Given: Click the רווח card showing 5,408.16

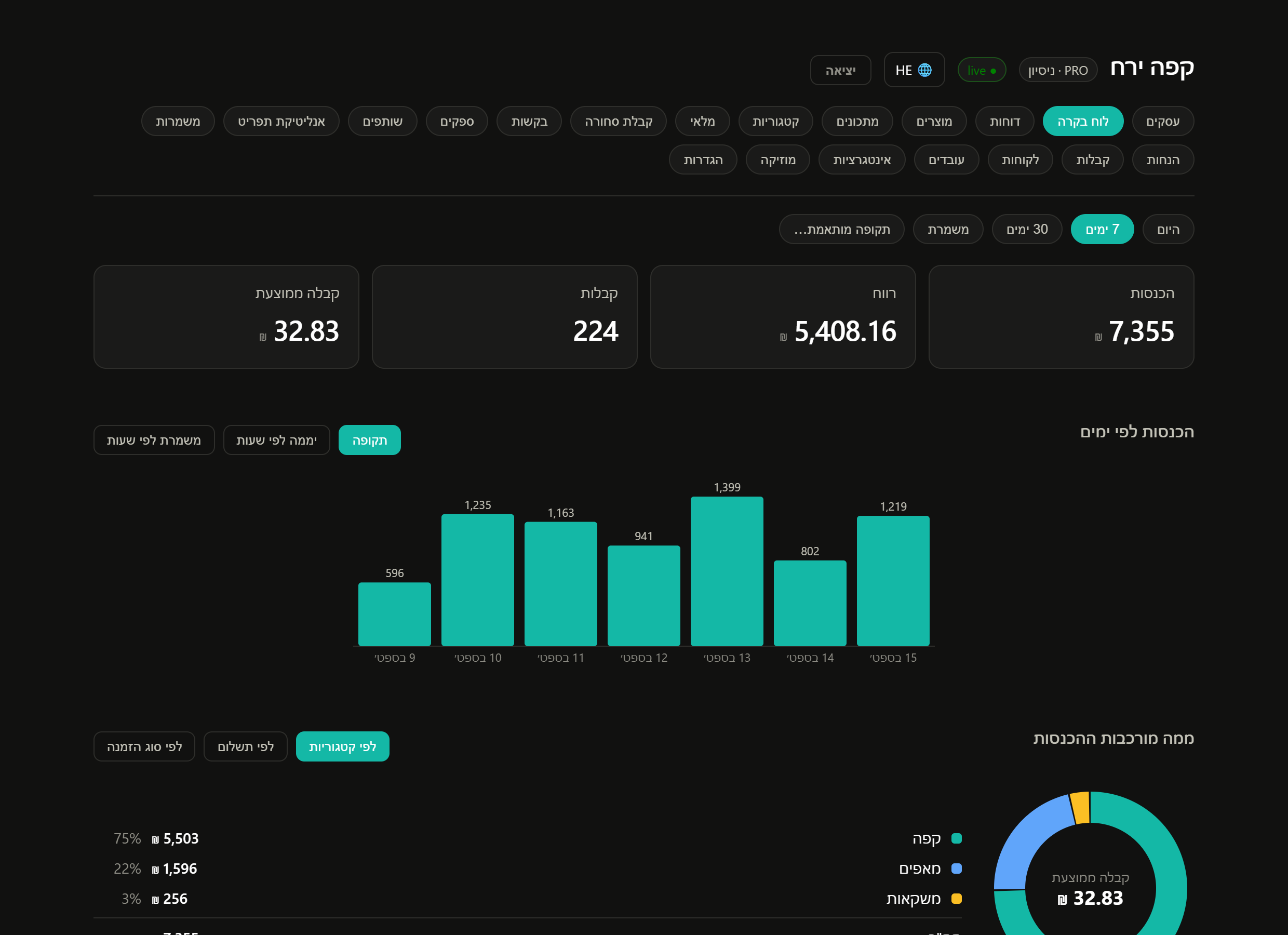Looking at the screenshot, I should tap(783, 317).
